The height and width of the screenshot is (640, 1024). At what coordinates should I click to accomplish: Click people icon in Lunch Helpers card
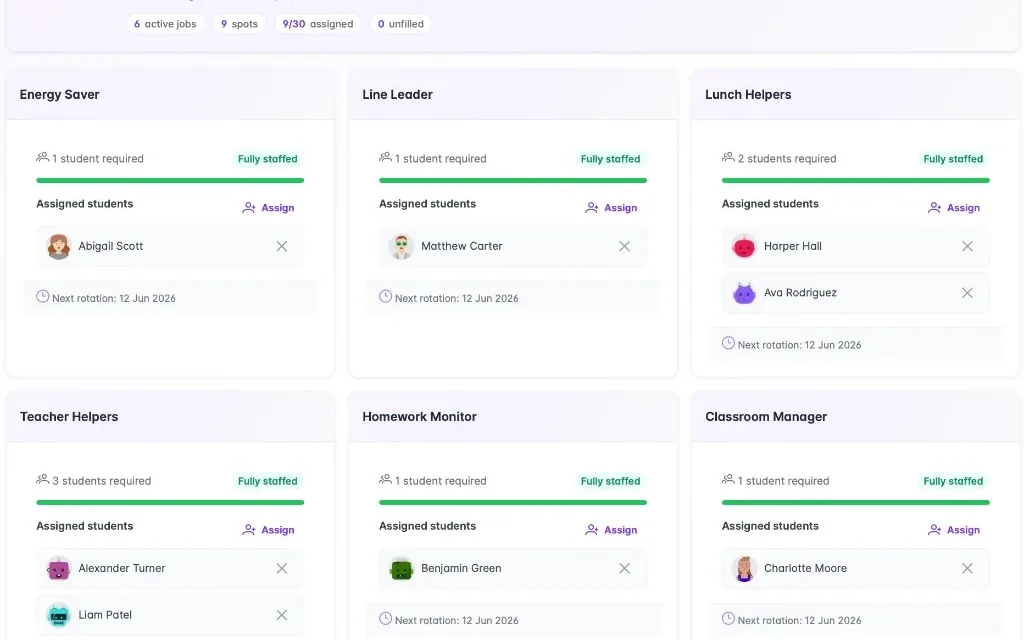point(728,157)
